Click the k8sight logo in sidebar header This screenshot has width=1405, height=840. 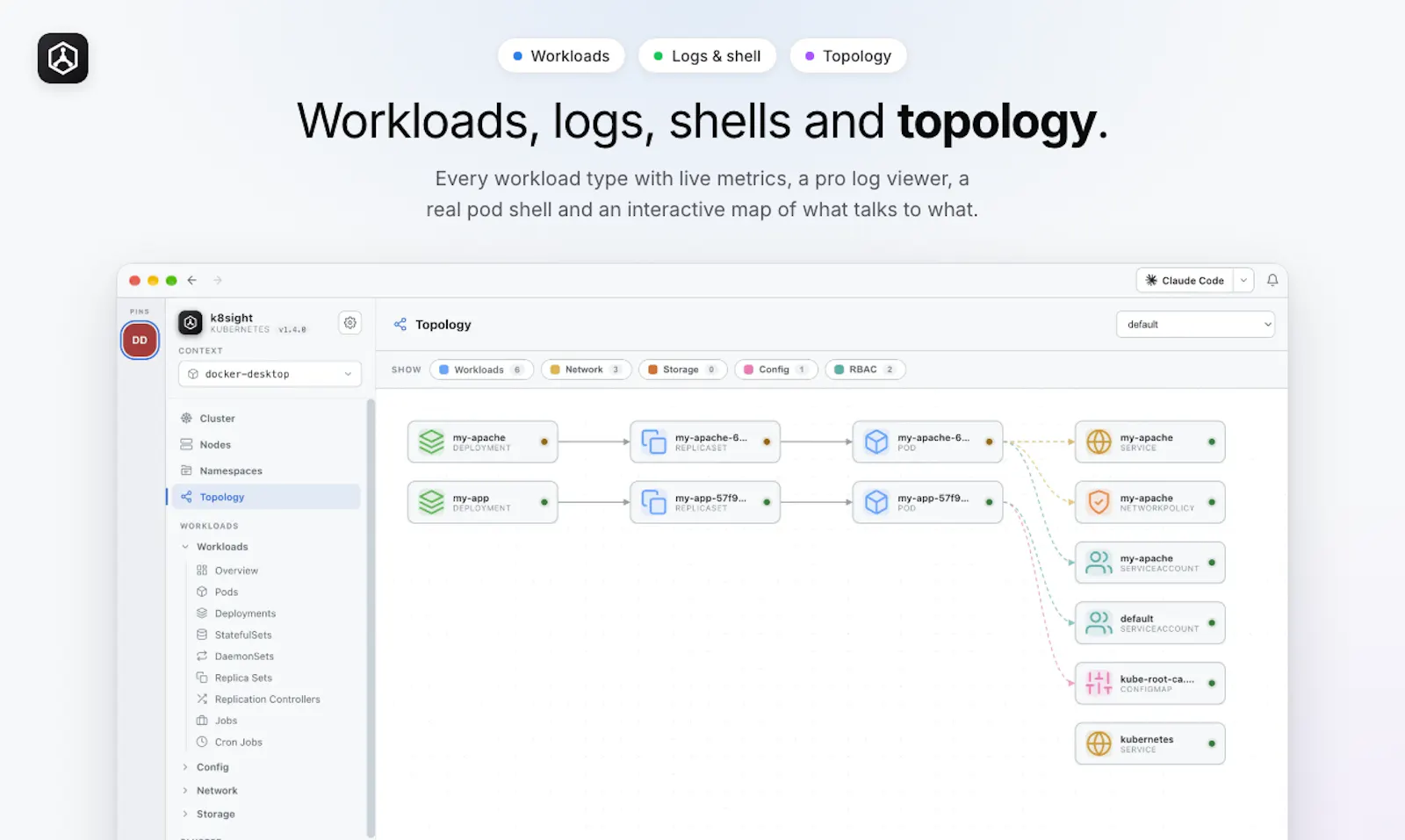click(x=191, y=323)
